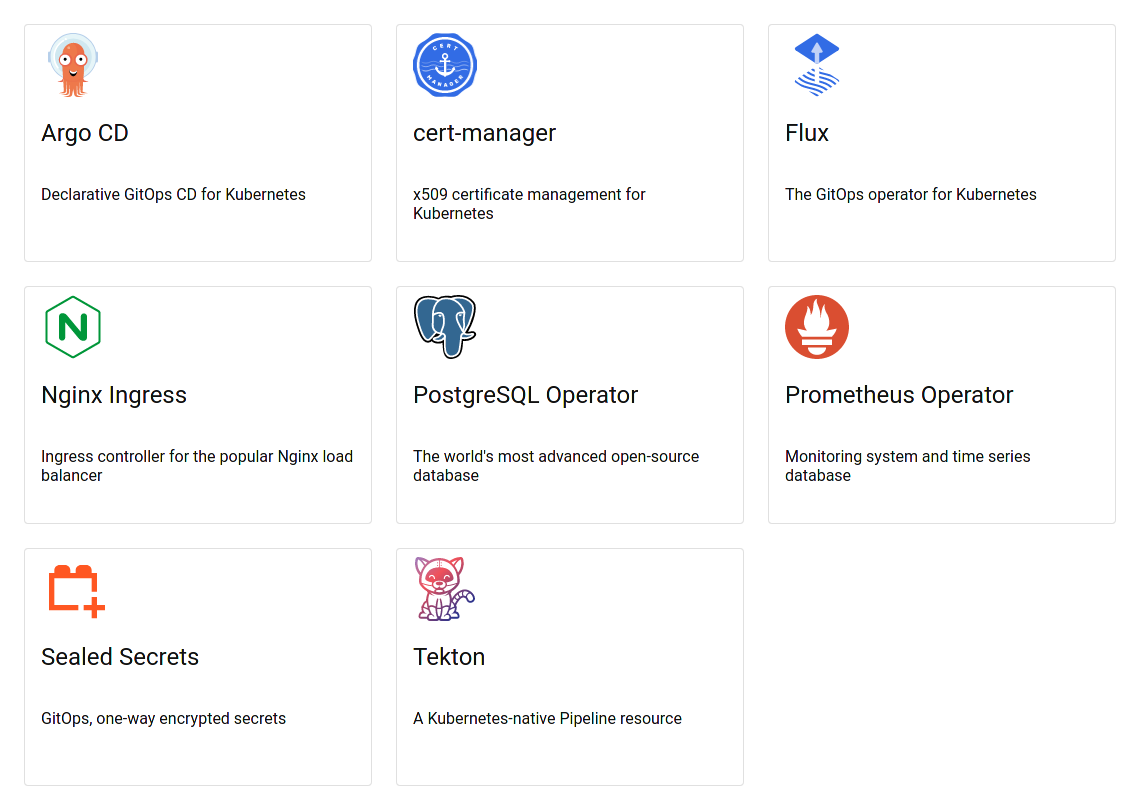1140x810 pixels.
Task: Open the cert-manager heading
Action: (484, 133)
